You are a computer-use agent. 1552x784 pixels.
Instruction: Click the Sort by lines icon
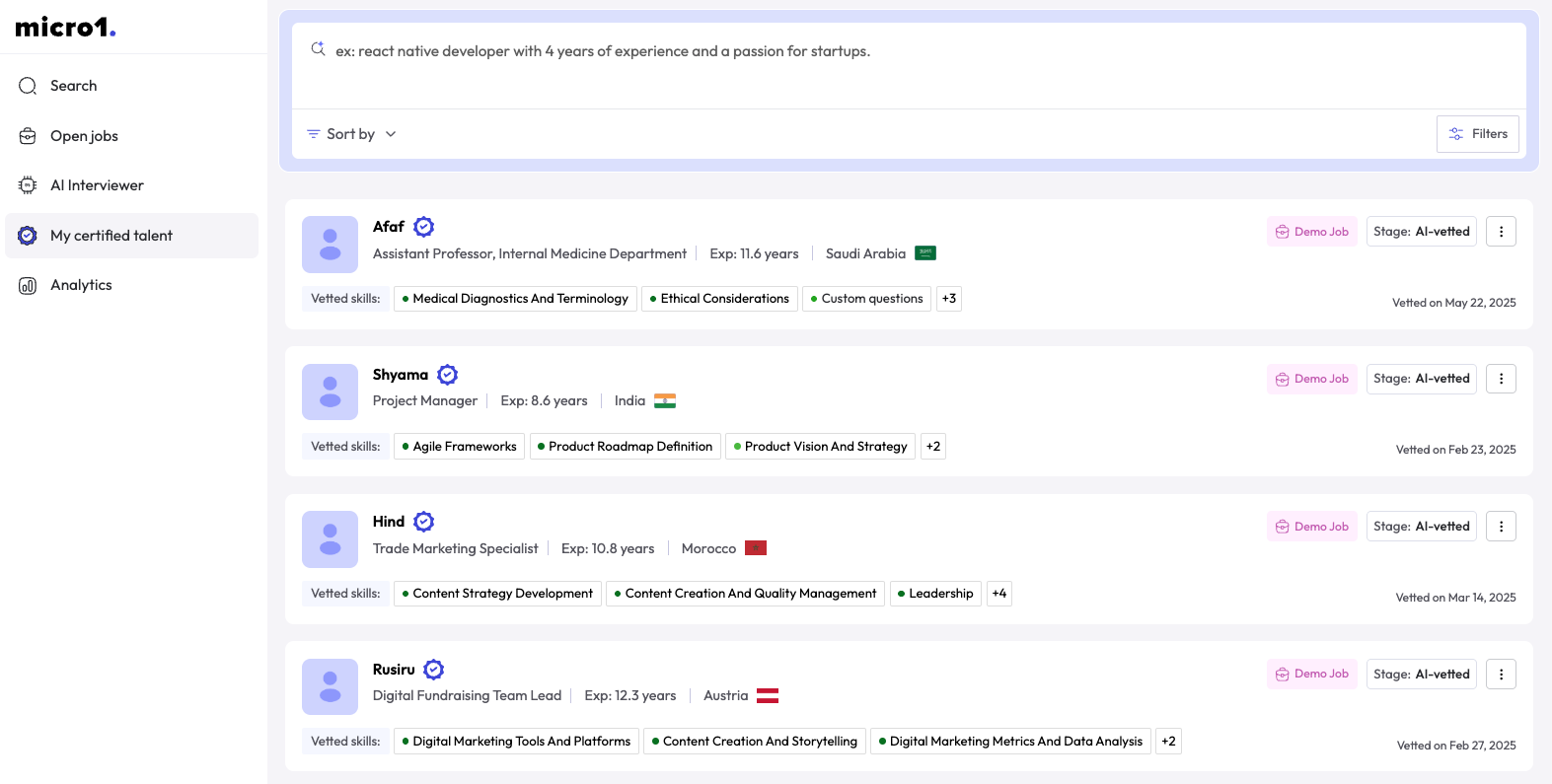click(x=314, y=134)
